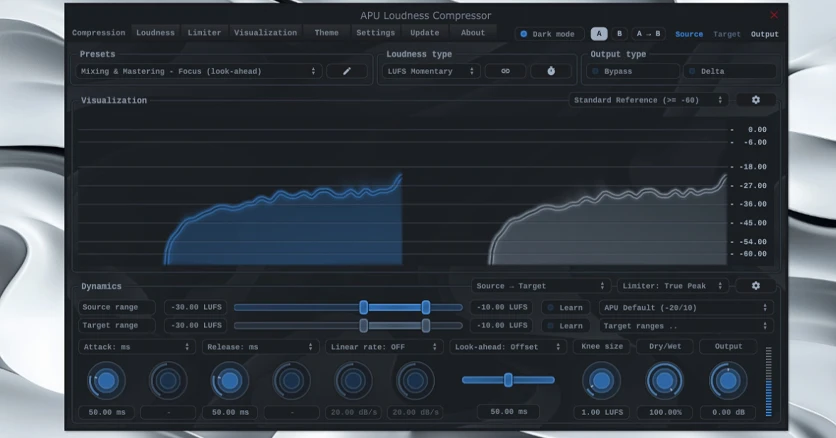Switch to the Loudness tab
836x438 pixels.
coord(155,33)
